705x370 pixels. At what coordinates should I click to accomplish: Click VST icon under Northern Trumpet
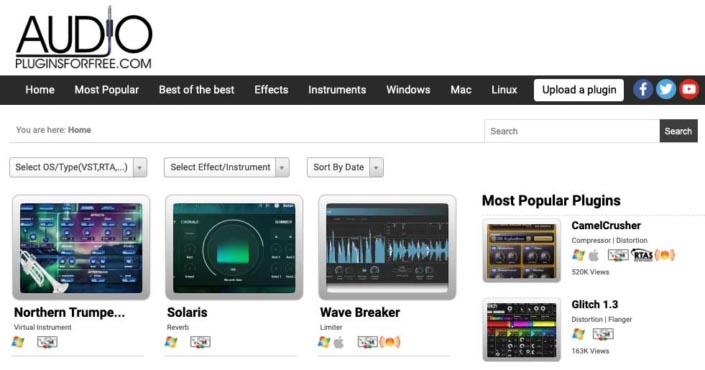click(x=47, y=342)
